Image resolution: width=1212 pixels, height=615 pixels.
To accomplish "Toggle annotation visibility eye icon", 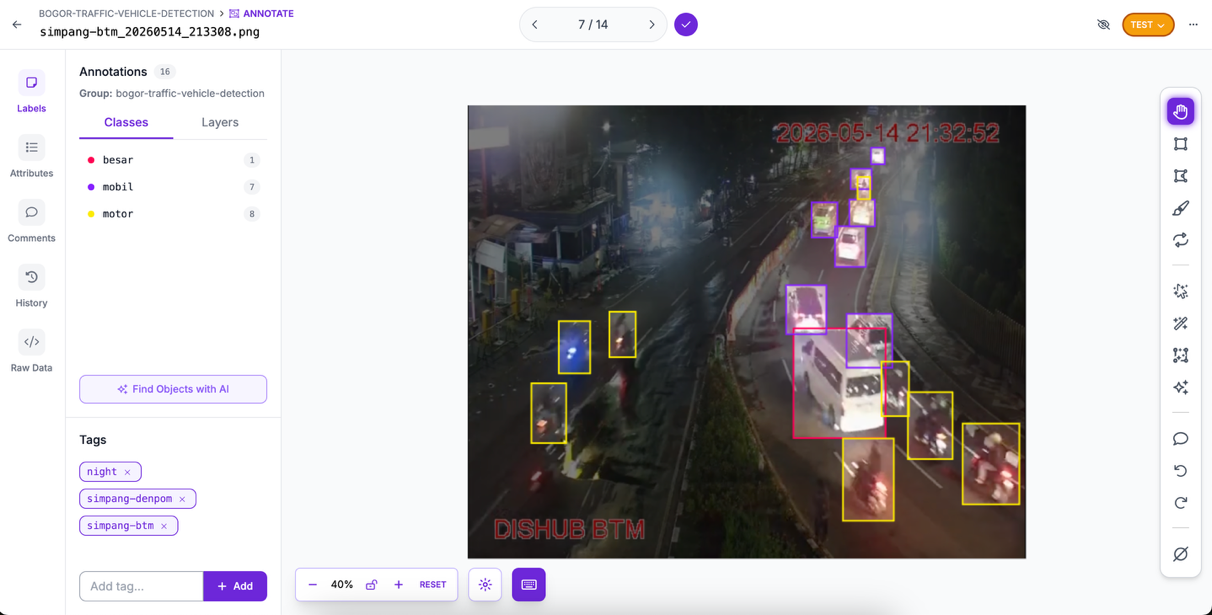I will click(x=1103, y=25).
